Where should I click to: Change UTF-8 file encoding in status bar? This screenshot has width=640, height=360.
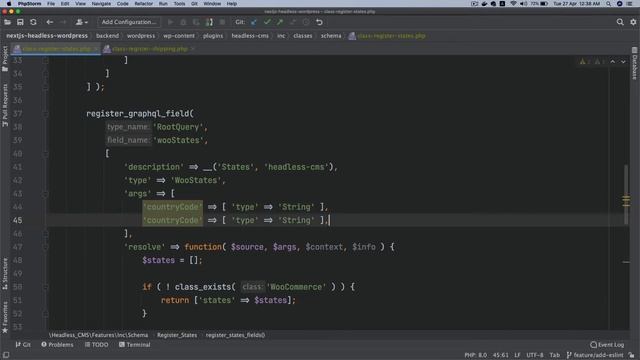[x=535, y=356]
